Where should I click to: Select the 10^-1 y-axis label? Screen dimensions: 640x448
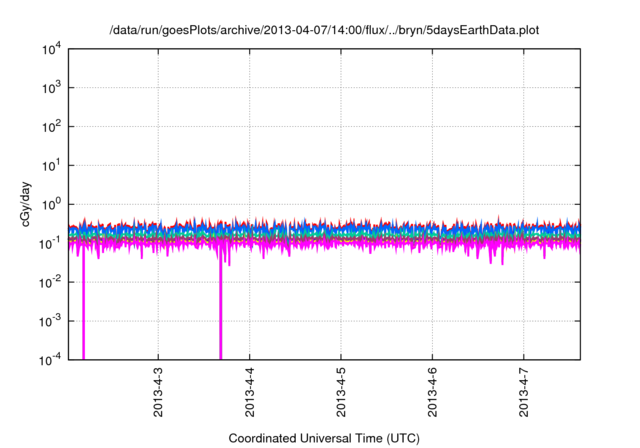[x=50, y=244]
